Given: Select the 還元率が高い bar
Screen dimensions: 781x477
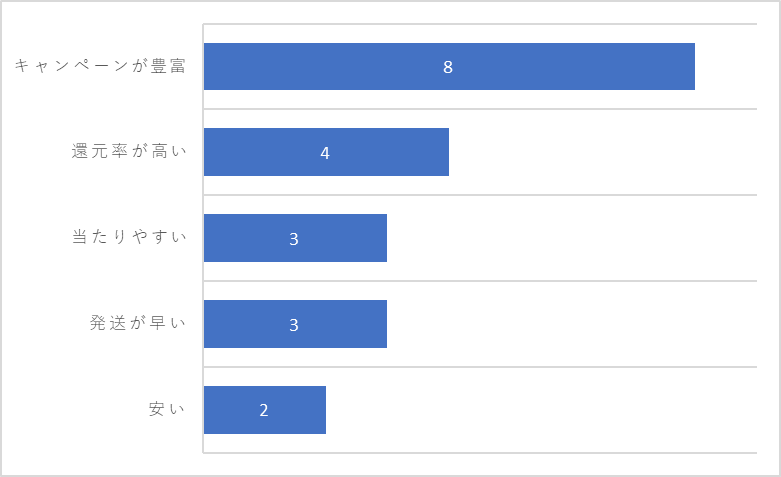Looking at the screenshot, I should pos(326,152).
